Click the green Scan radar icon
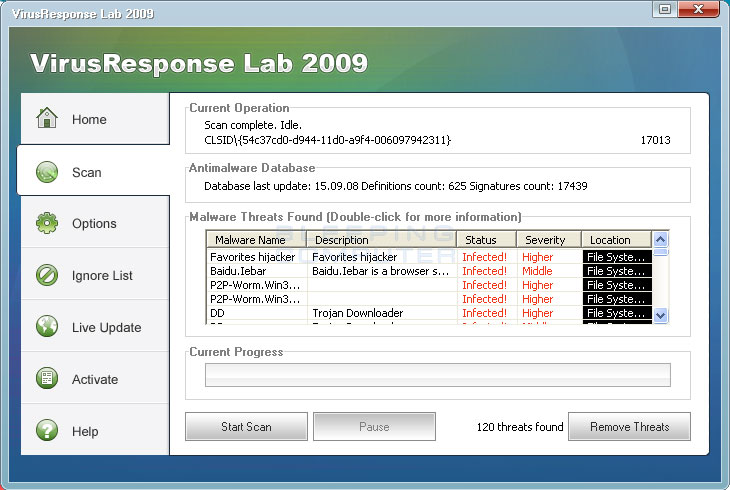 coord(47,172)
